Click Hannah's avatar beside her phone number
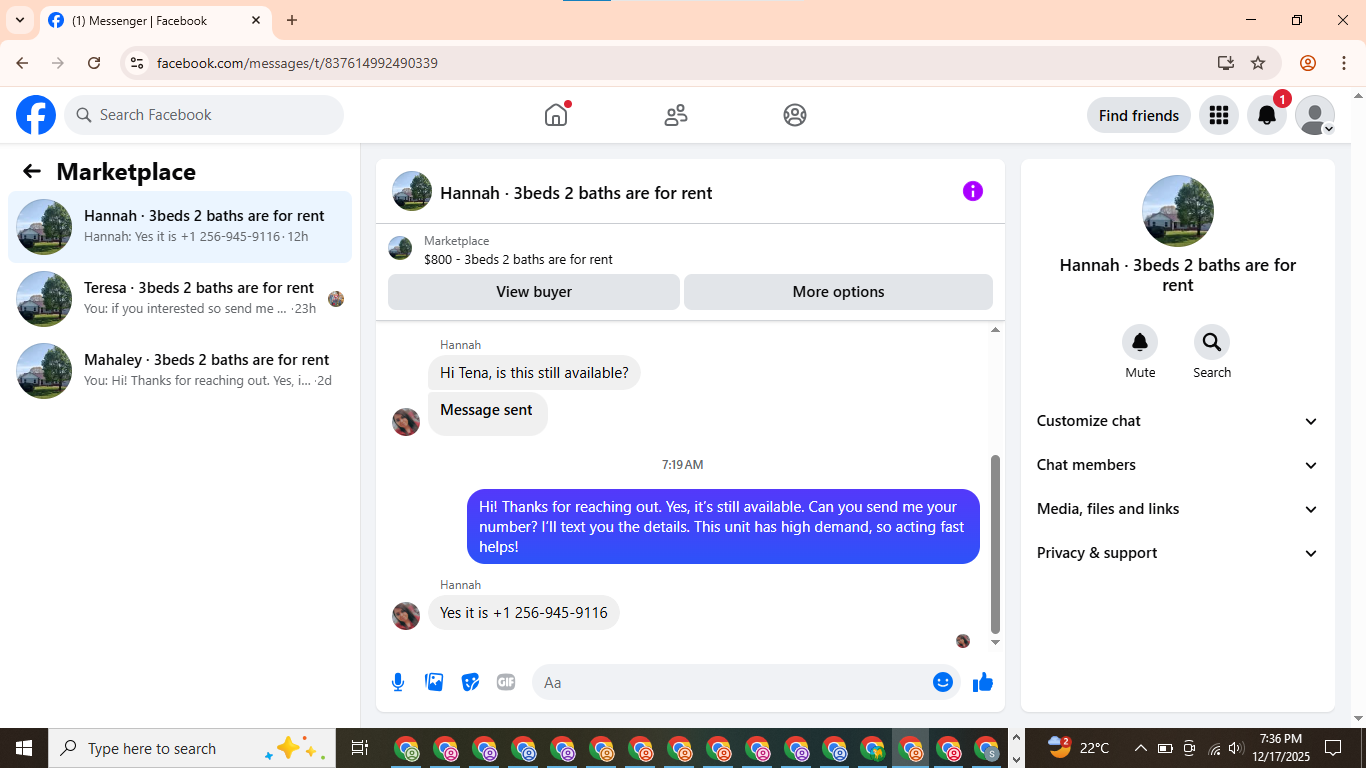This screenshot has height=768, width=1366. [x=406, y=616]
